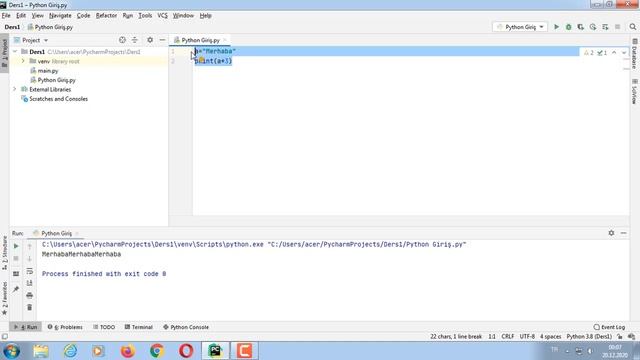This screenshot has height=360, width=640.
Task: Rerun program in Run panel
Action: coord(16,246)
